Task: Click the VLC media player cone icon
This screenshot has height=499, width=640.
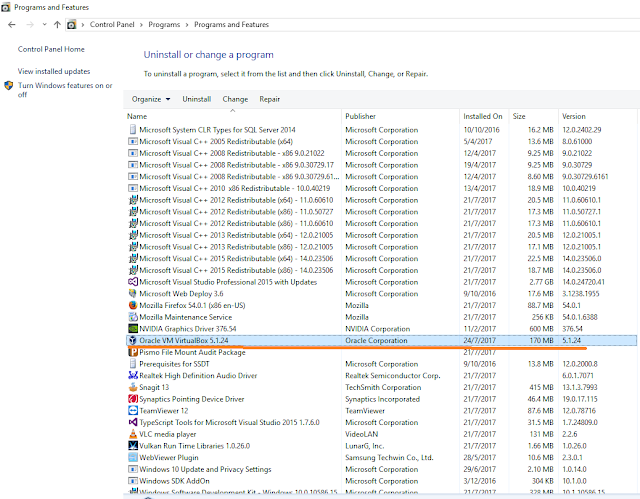Action: [133, 434]
